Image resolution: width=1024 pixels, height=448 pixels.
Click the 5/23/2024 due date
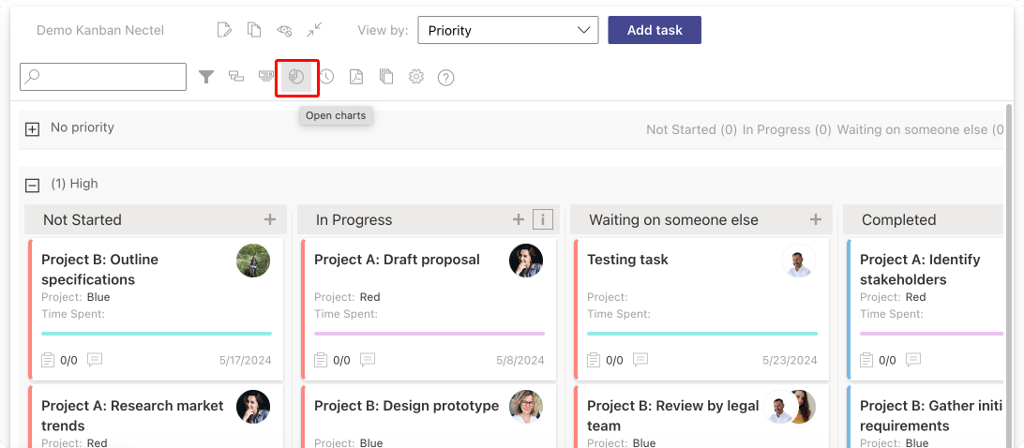[x=790, y=360]
